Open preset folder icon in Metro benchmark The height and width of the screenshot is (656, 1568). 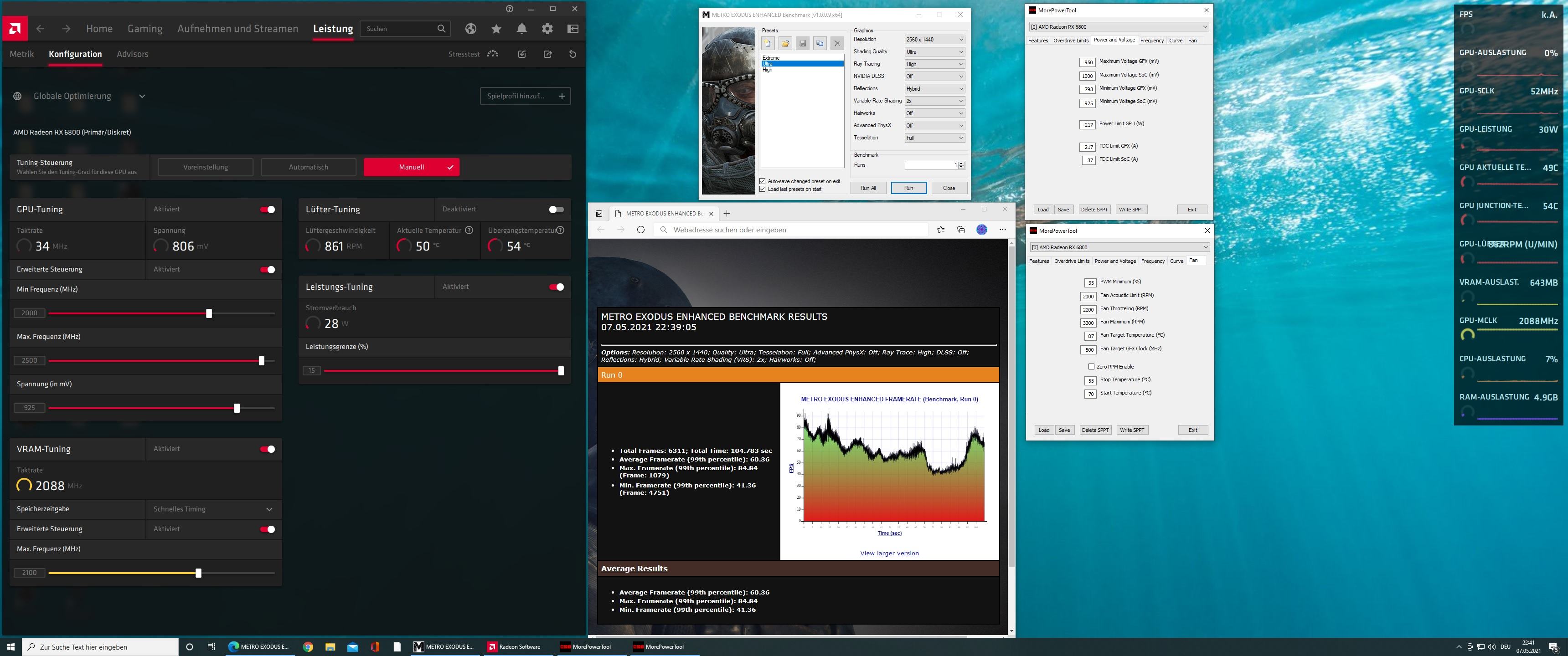click(785, 43)
